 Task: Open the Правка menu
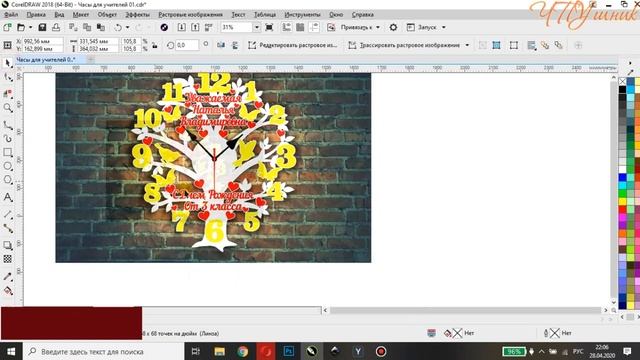point(36,14)
